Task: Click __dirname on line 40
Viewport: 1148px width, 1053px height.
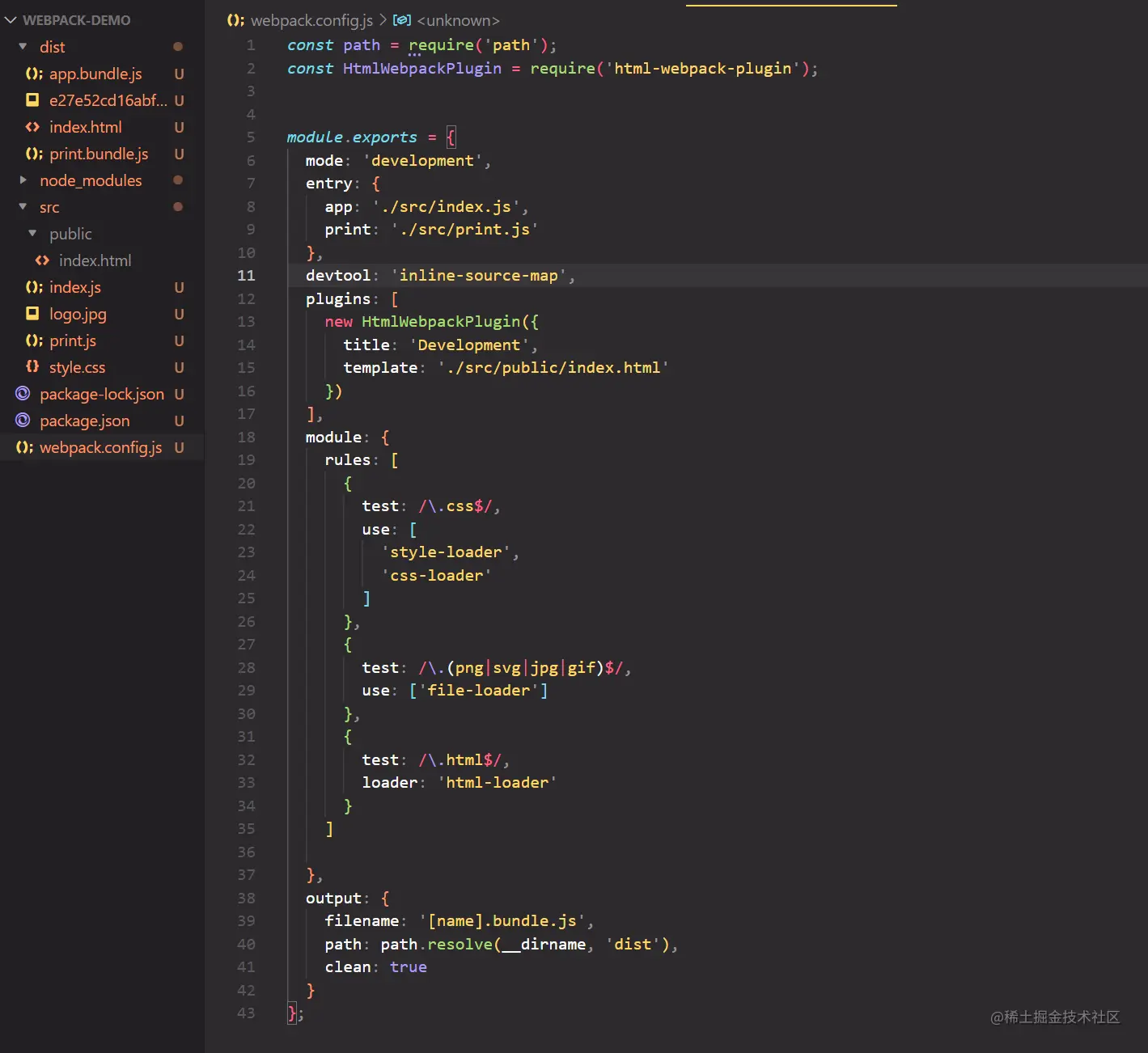Action: [544, 945]
